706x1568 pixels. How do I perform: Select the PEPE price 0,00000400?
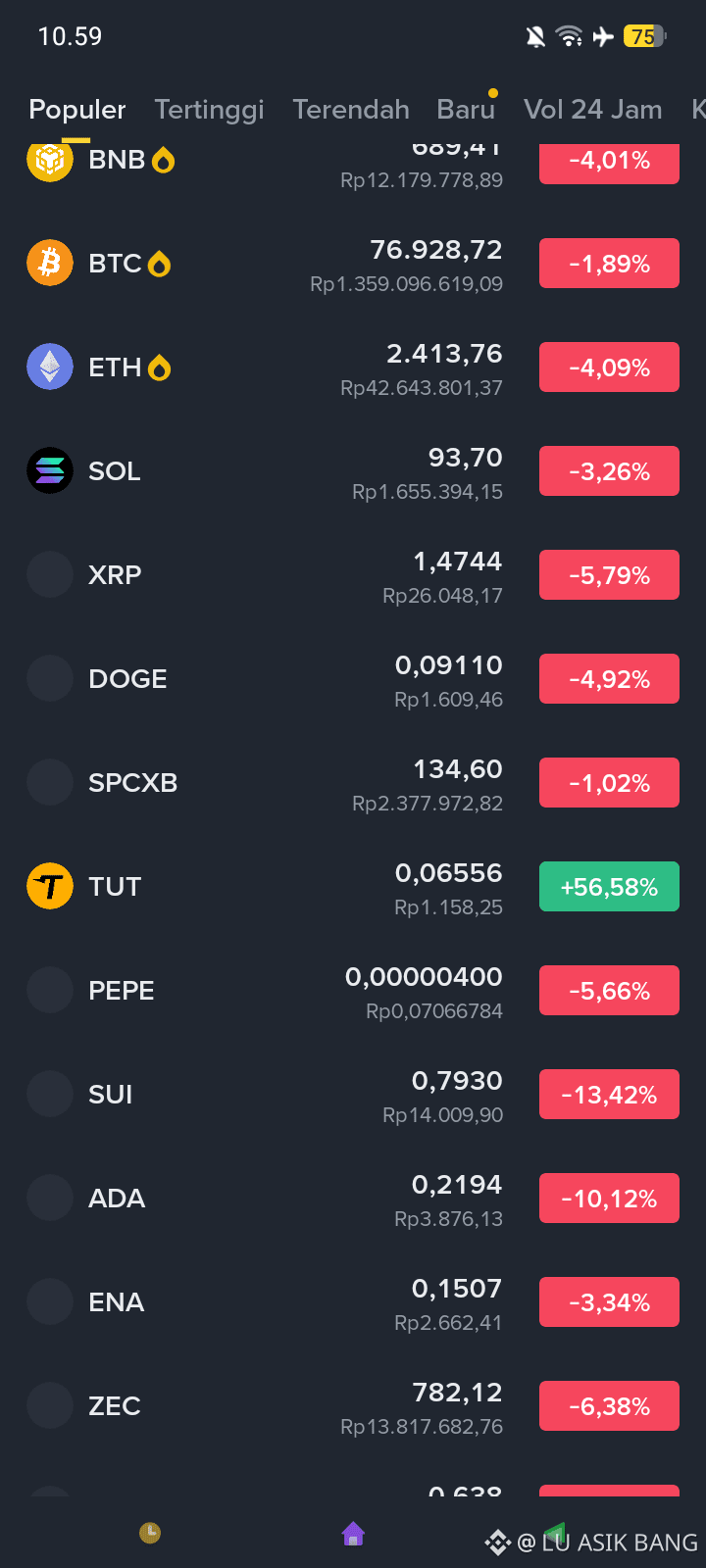click(x=424, y=977)
